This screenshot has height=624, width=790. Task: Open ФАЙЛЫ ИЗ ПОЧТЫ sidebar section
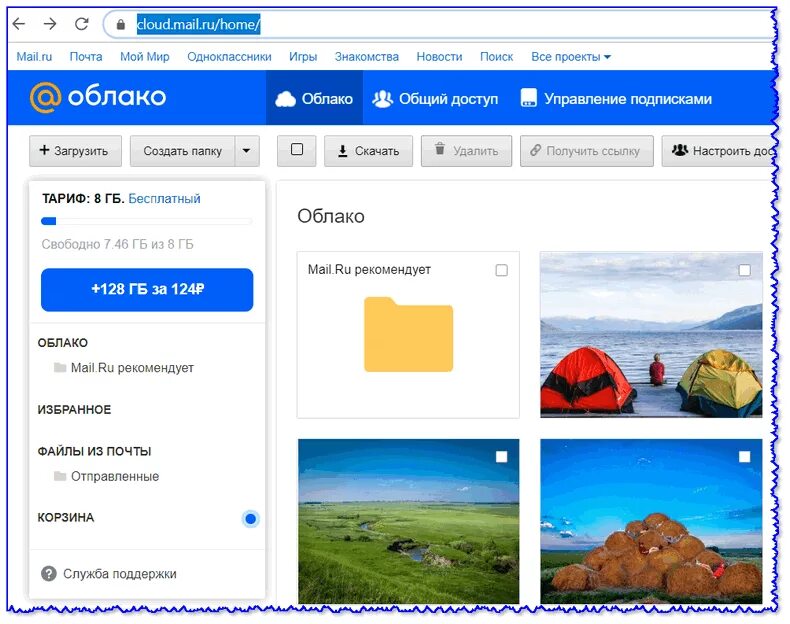click(94, 451)
